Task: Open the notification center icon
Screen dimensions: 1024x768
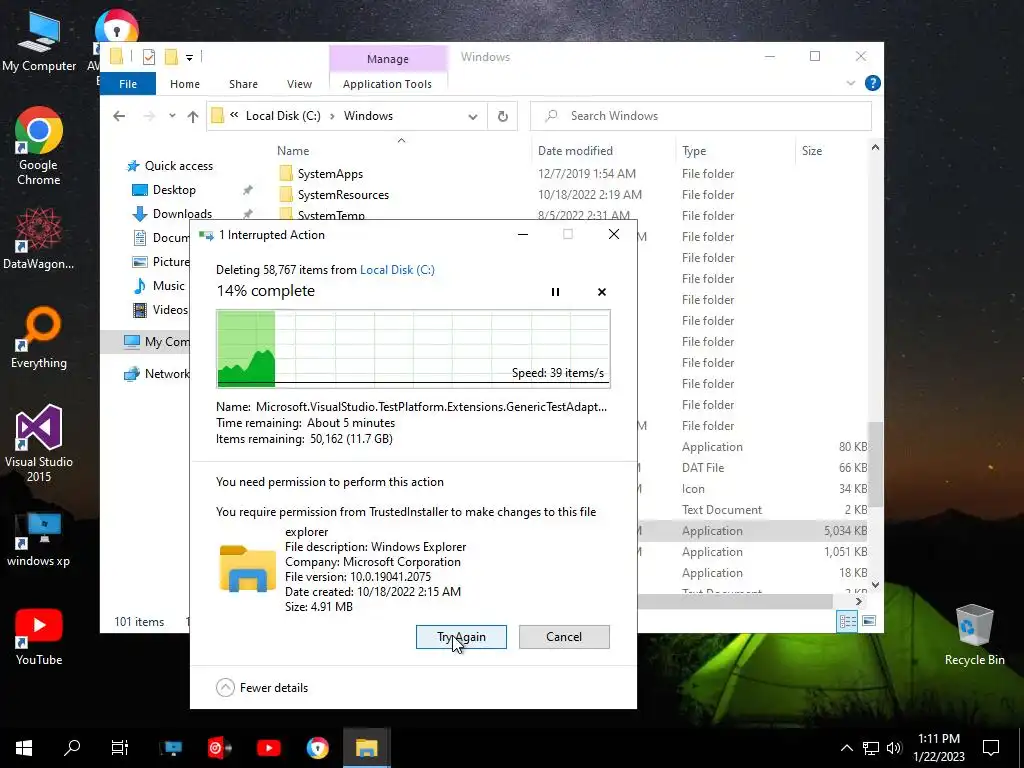Action: 991,748
